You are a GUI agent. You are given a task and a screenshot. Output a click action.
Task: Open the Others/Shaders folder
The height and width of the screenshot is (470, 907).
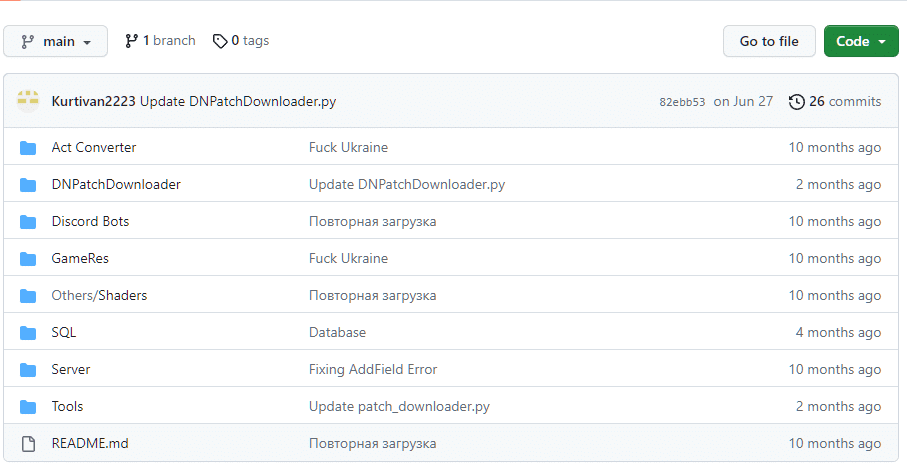(x=99, y=295)
